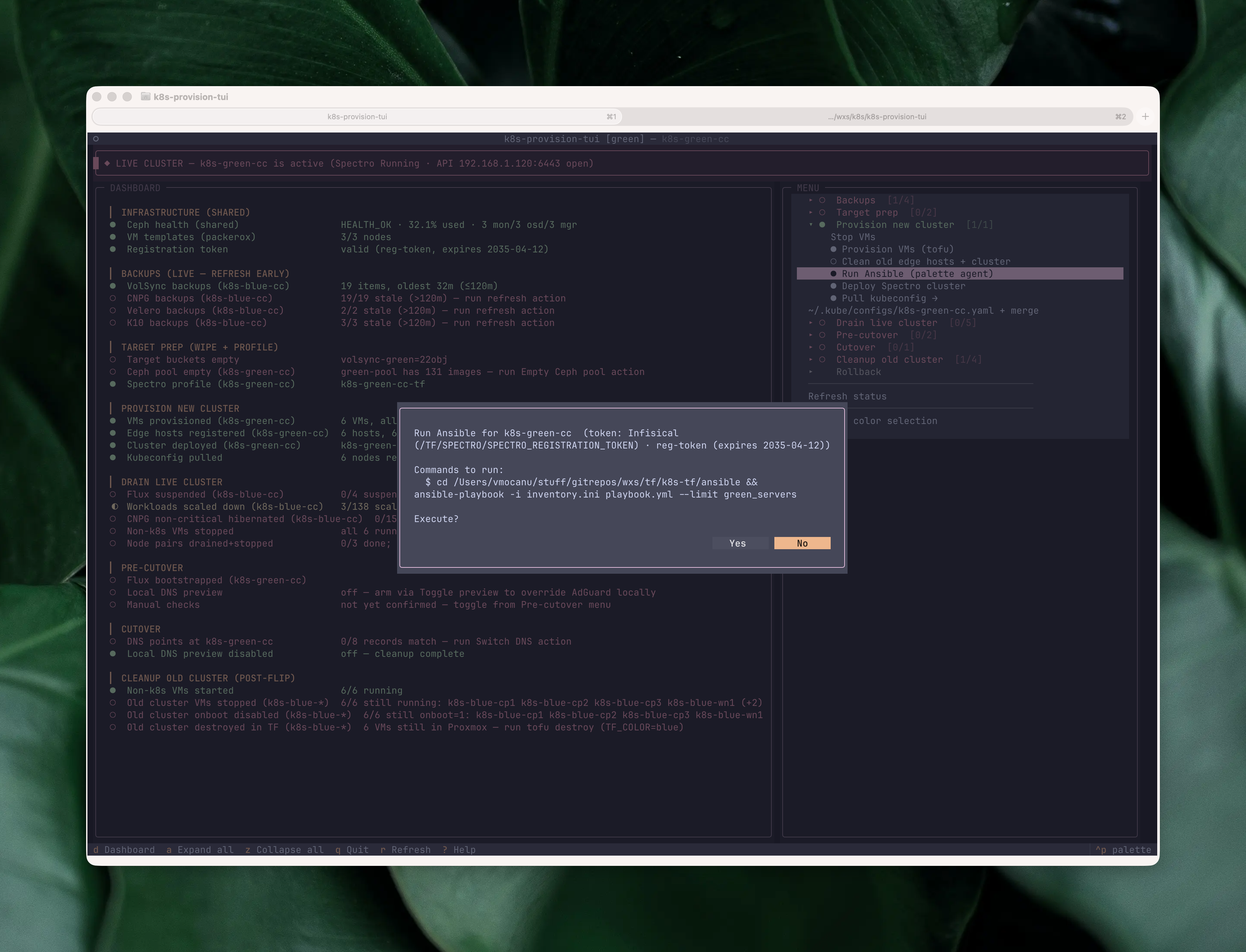1246x952 pixels.
Task: Open a new terminal tab with plus
Action: click(x=1145, y=117)
